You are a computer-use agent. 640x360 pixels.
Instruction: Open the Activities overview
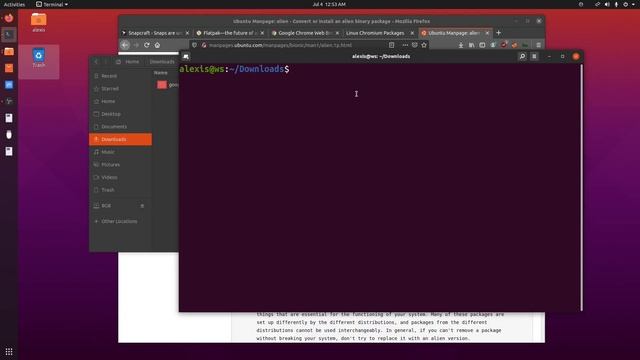tap(14, 4)
